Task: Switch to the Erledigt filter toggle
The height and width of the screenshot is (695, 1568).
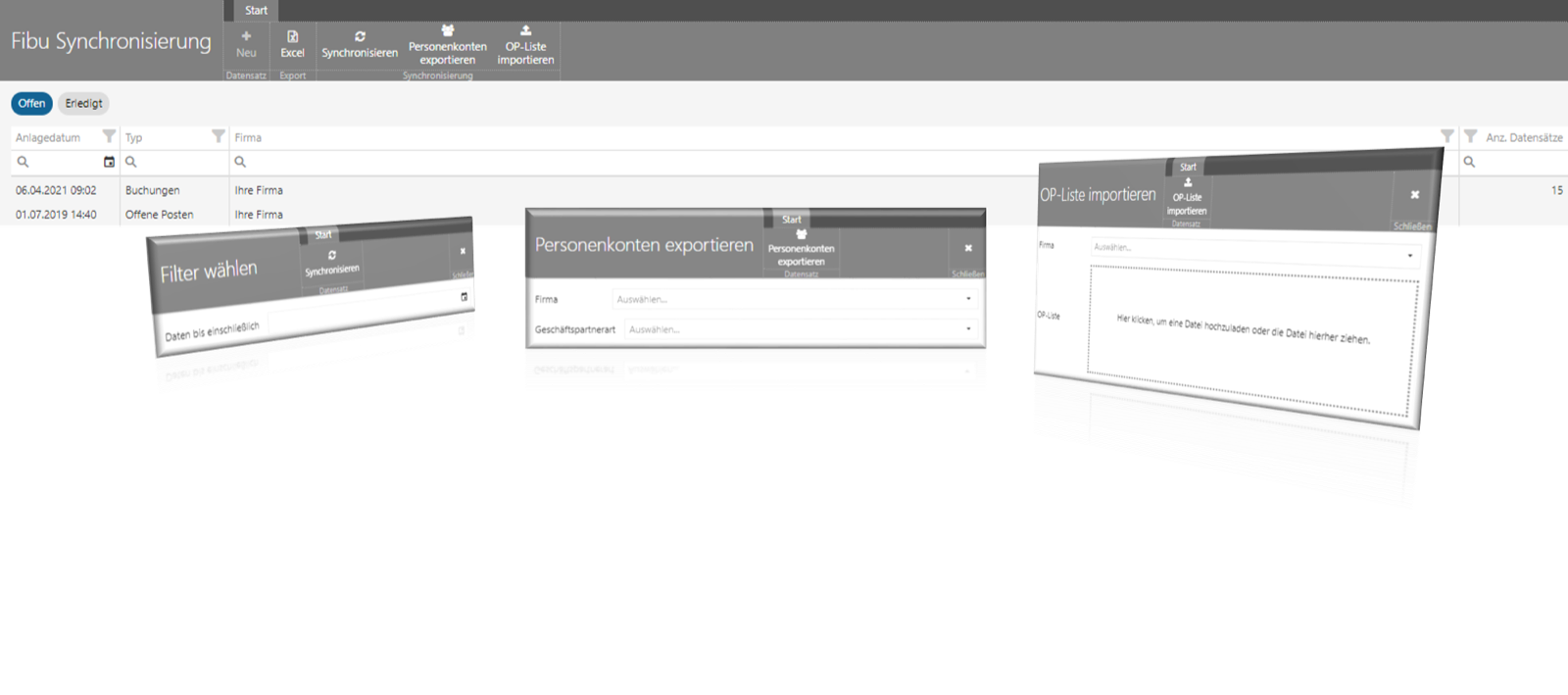Action: tap(83, 103)
